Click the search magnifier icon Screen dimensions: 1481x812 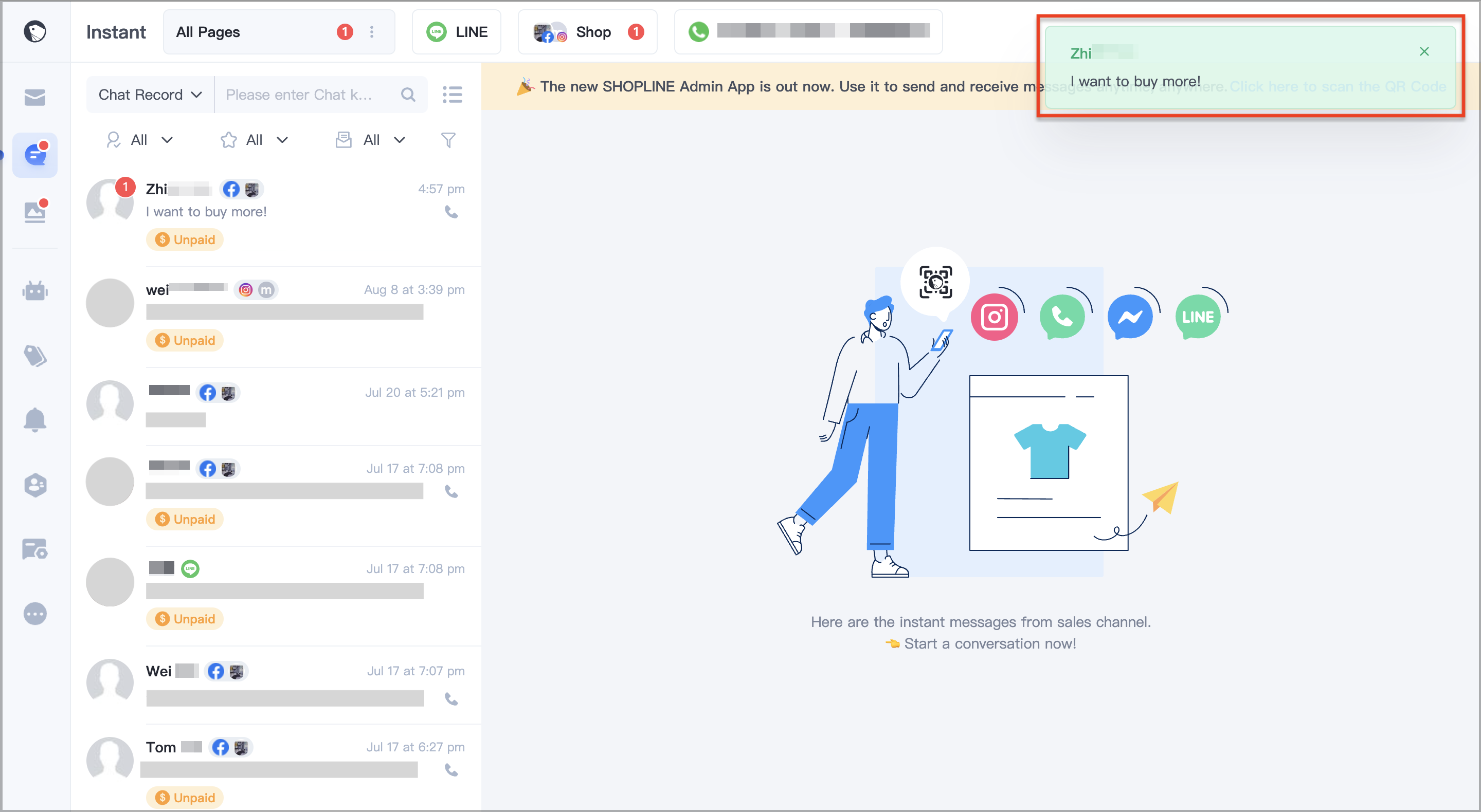coord(408,95)
